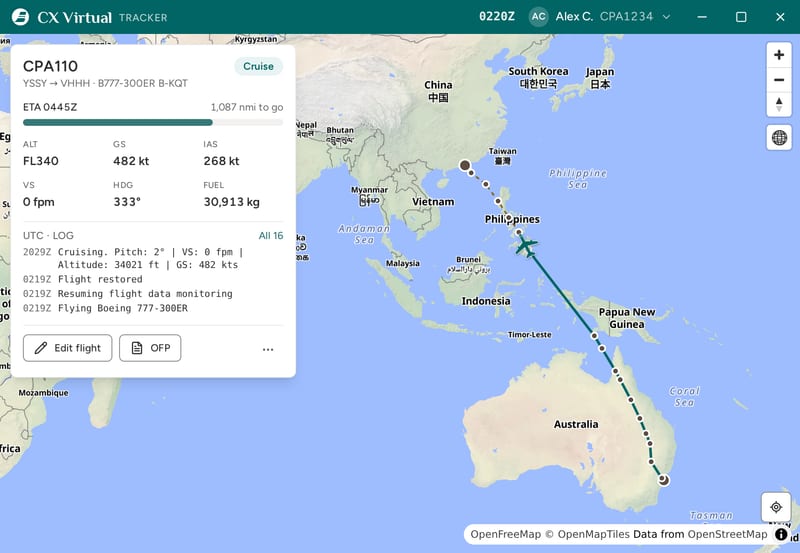This screenshot has width=800, height=553.
Task: Click the CX Virtual logo icon
Action: (20, 17)
